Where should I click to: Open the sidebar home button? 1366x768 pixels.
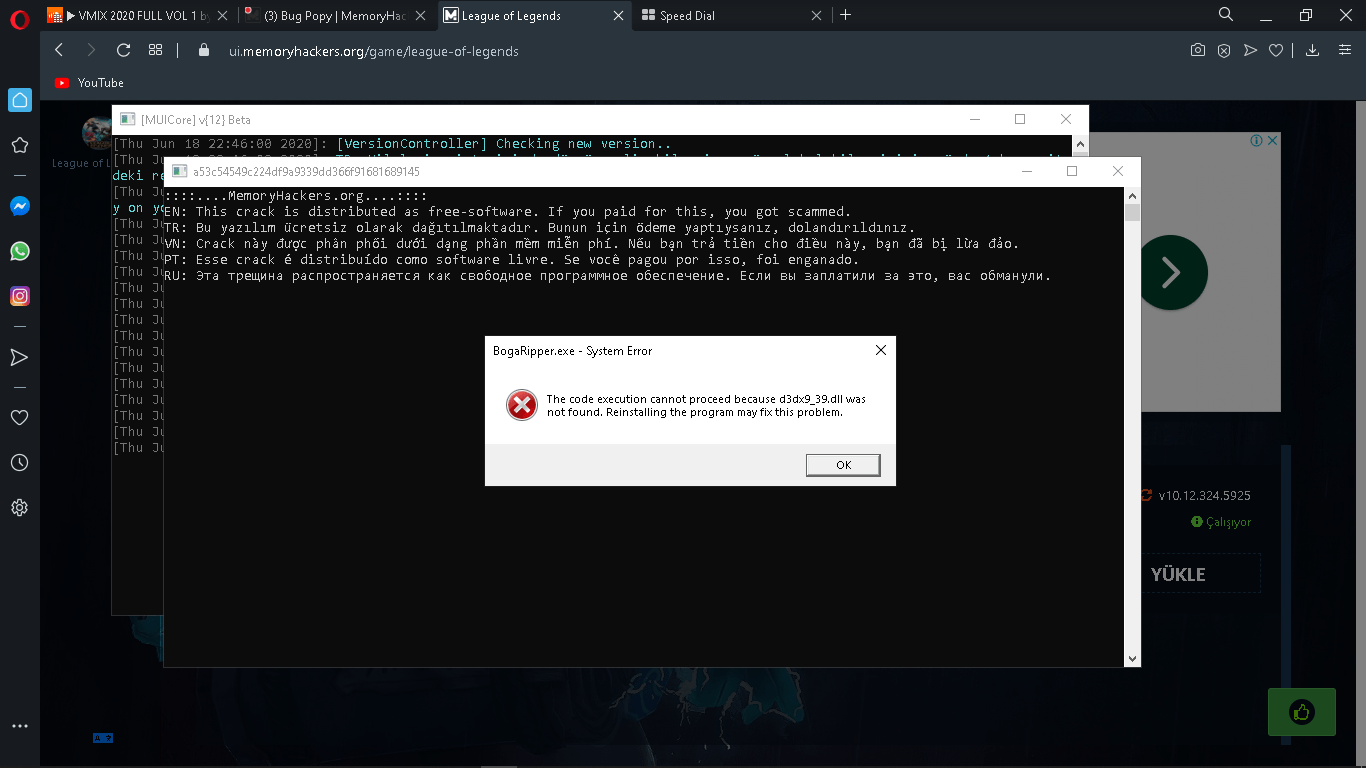pos(19,100)
